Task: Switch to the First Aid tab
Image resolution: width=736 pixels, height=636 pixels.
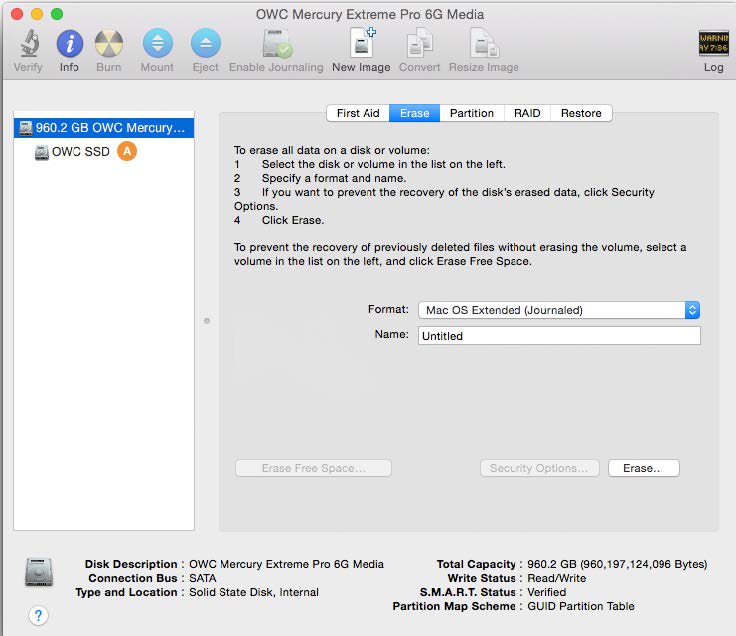Action: (x=358, y=113)
